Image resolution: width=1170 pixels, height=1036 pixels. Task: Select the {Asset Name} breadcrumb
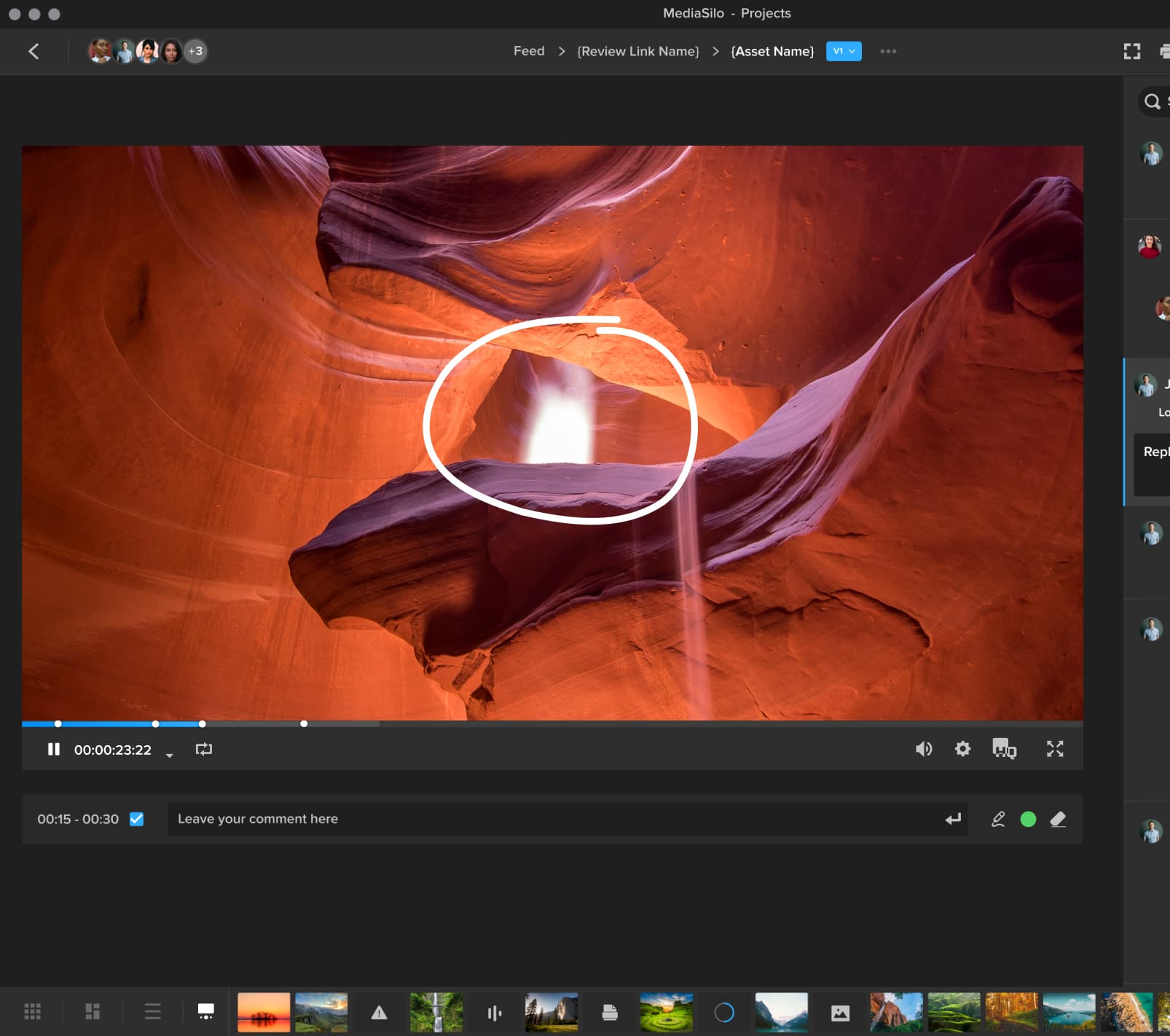click(x=772, y=51)
